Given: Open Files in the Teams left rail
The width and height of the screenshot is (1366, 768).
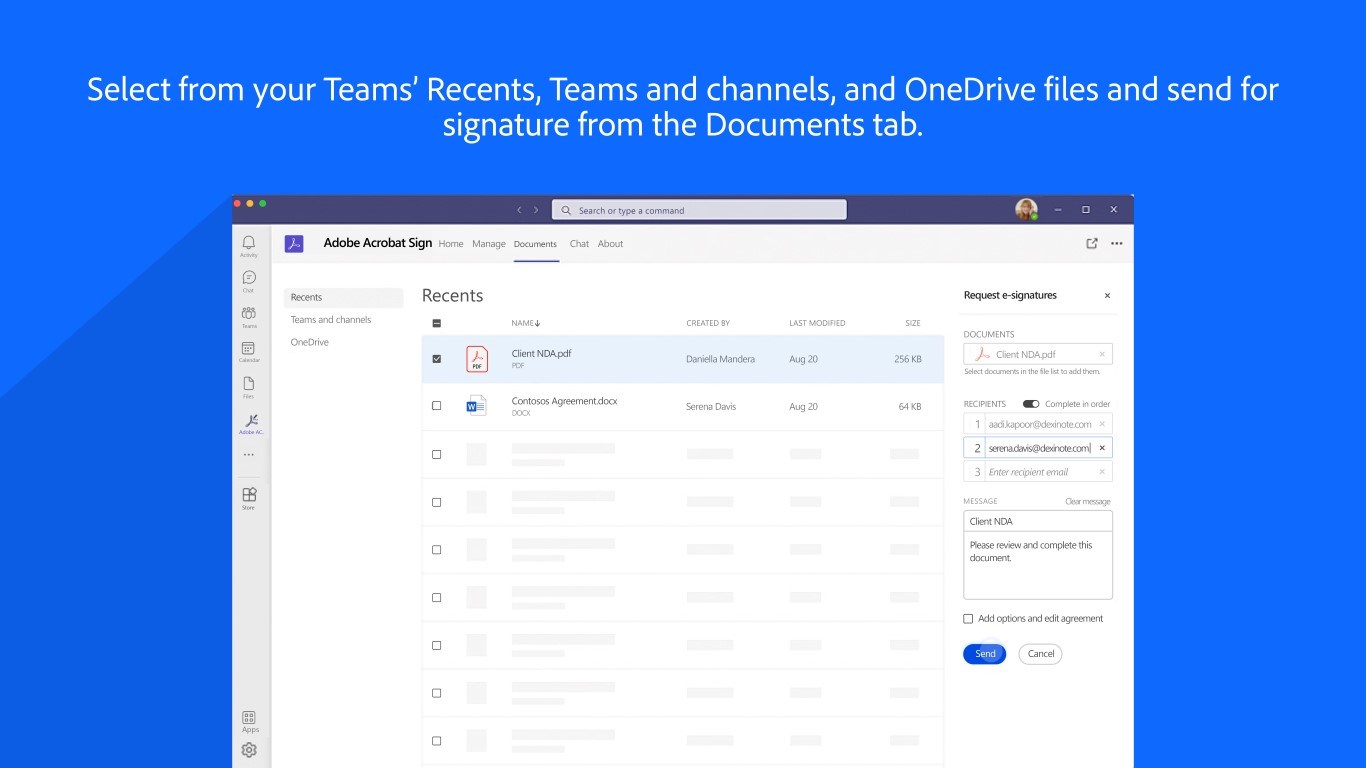Looking at the screenshot, I should (x=248, y=387).
